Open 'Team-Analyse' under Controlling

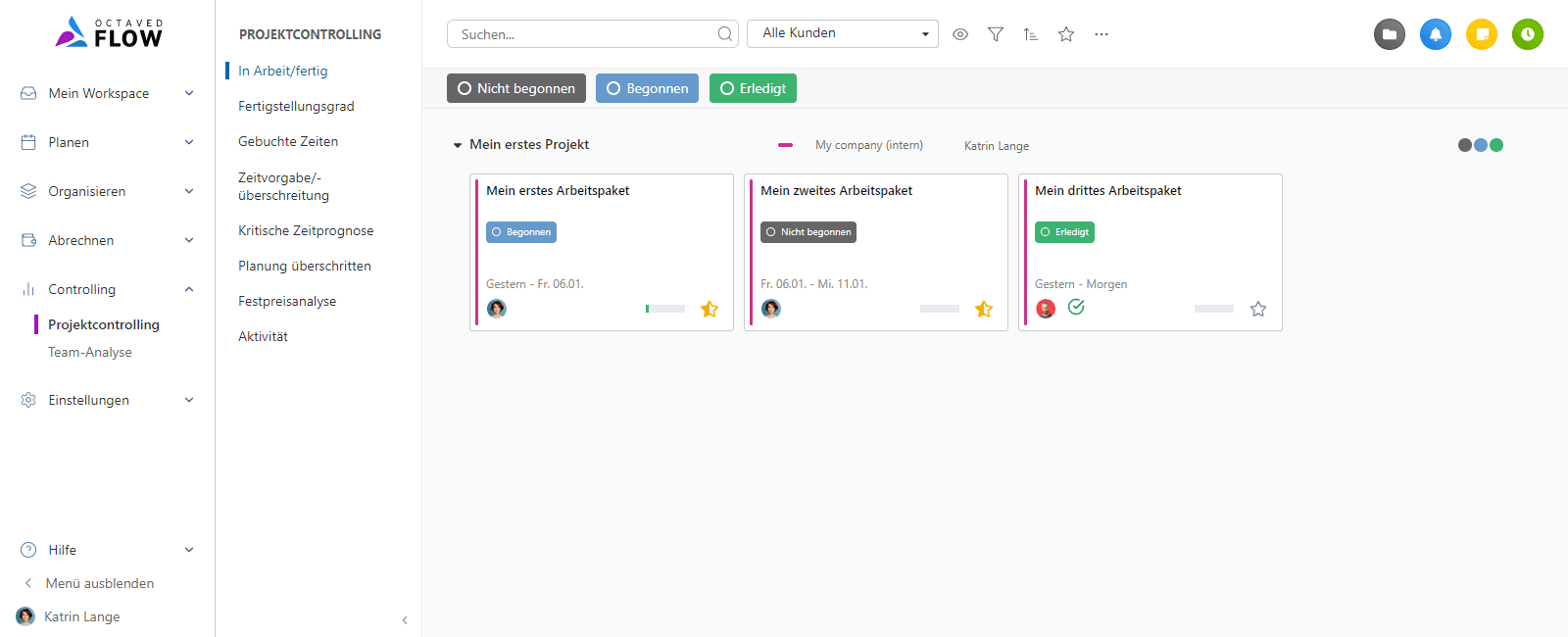coord(90,352)
